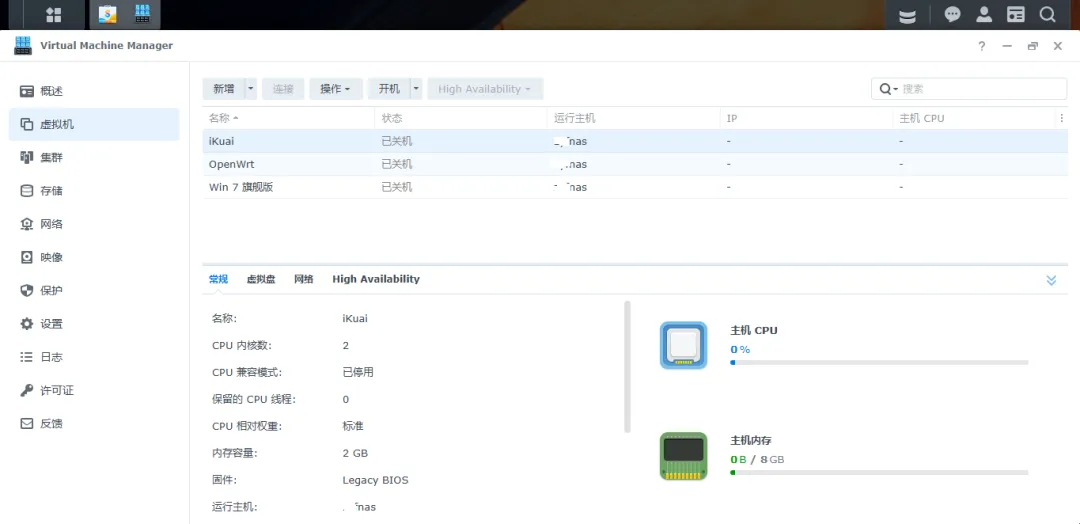Click the 运行主机 column header
The height and width of the screenshot is (524, 1080).
[634, 118]
